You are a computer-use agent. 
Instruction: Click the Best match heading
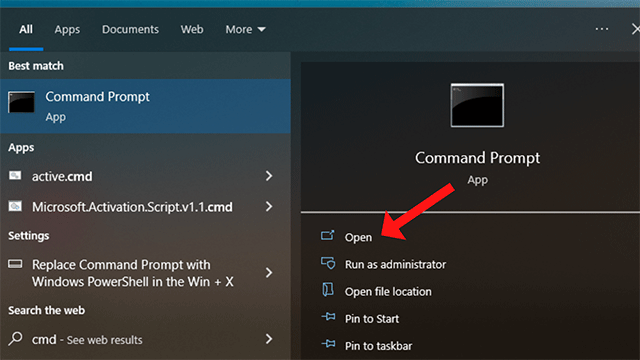36,66
